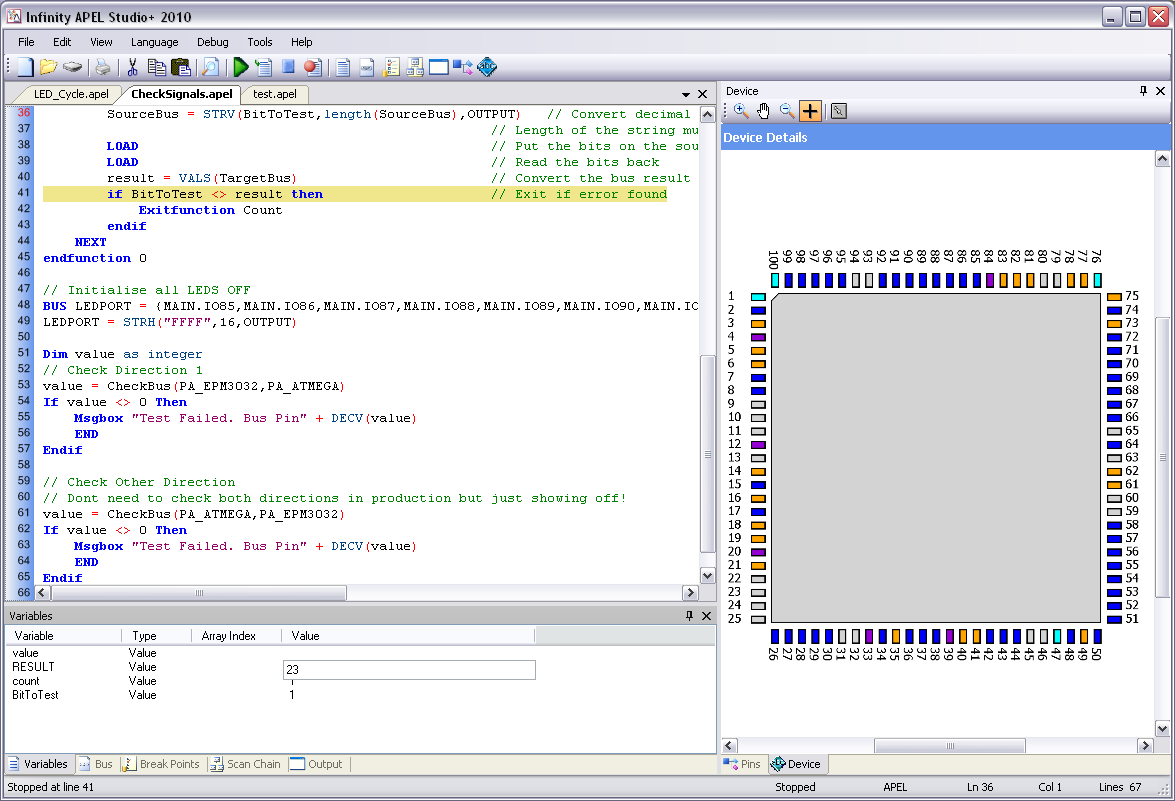Open the Break Points tab
Viewport: 1175px width, 801px height.
[x=161, y=764]
